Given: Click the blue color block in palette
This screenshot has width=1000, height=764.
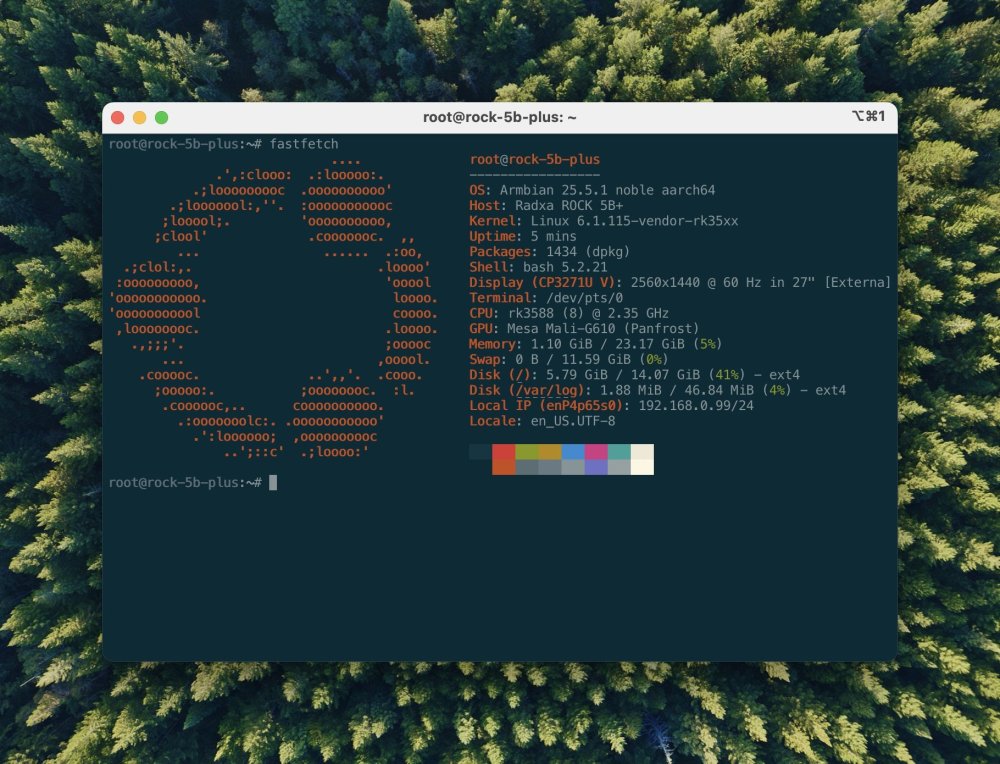Looking at the screenshot, I should pos(573,452).
